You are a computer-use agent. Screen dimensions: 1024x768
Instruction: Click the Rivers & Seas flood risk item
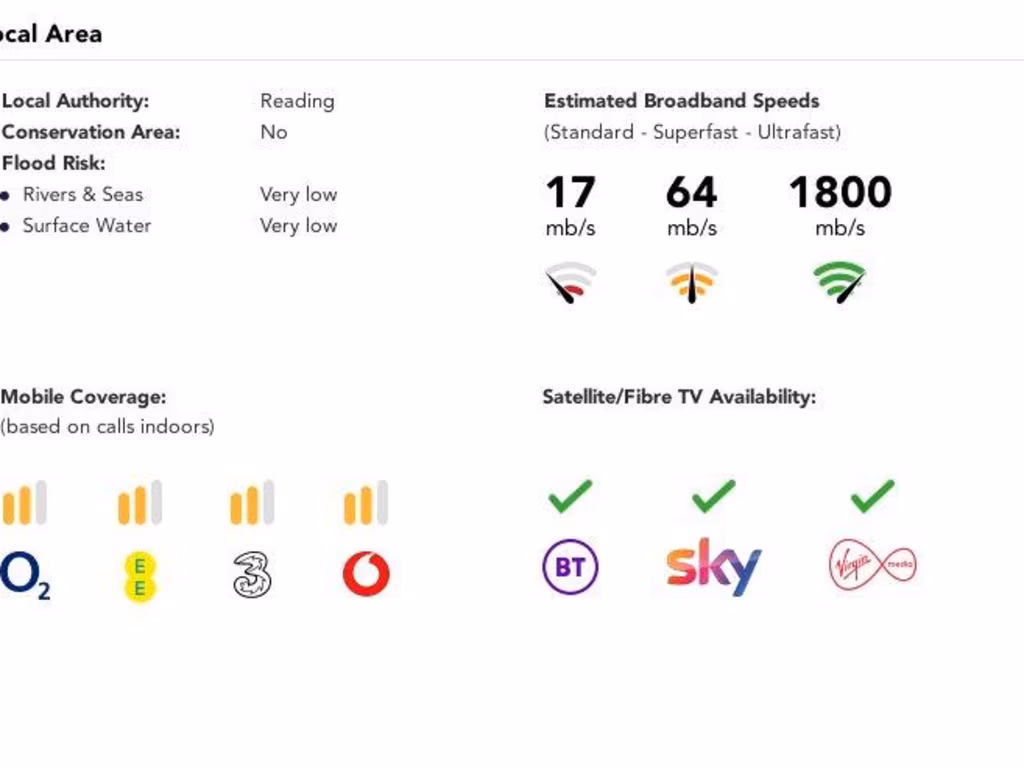83,194
